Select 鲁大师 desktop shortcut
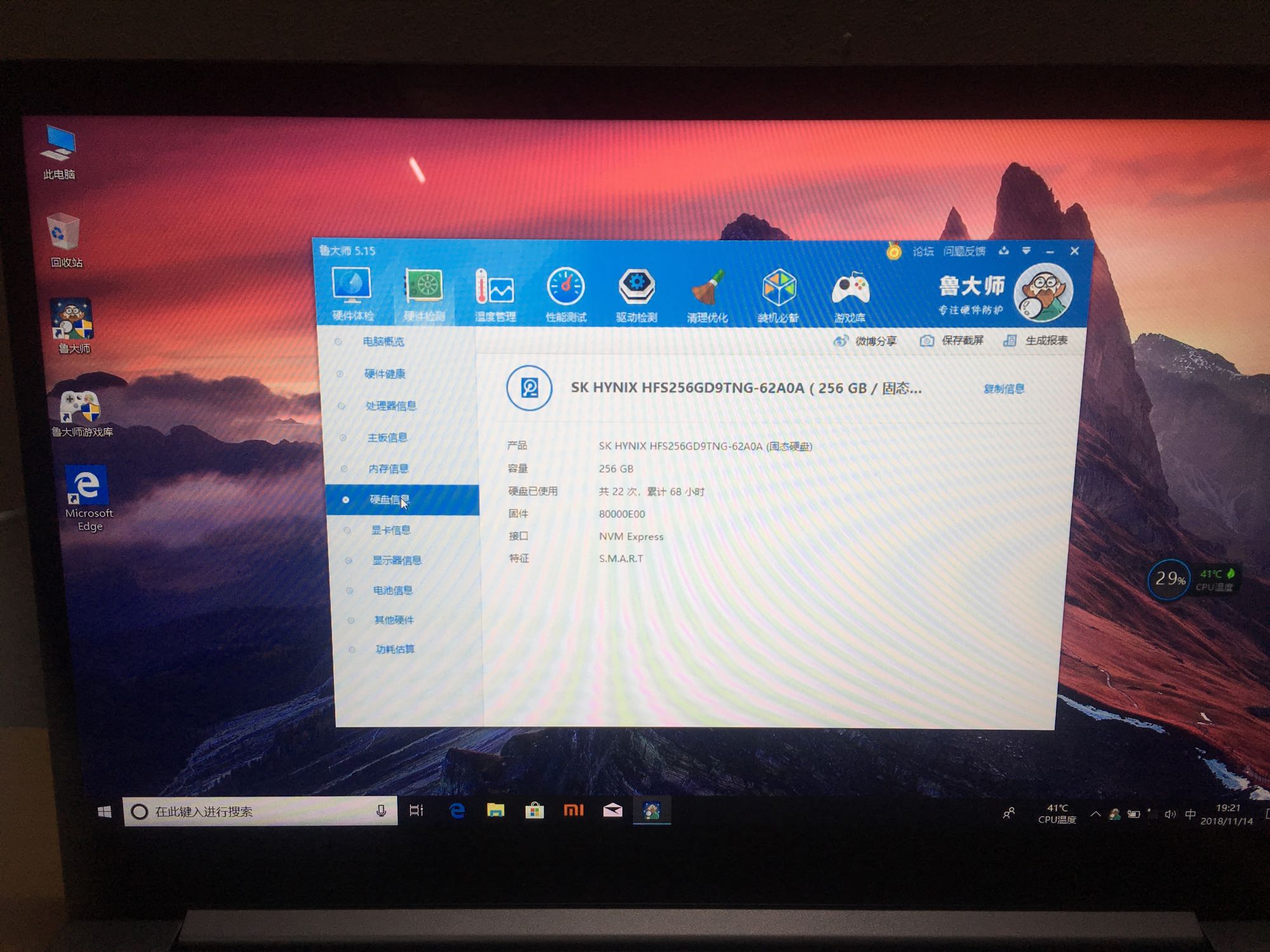The width and height of the screenshot is (1270, 952). tap(74, 326)
